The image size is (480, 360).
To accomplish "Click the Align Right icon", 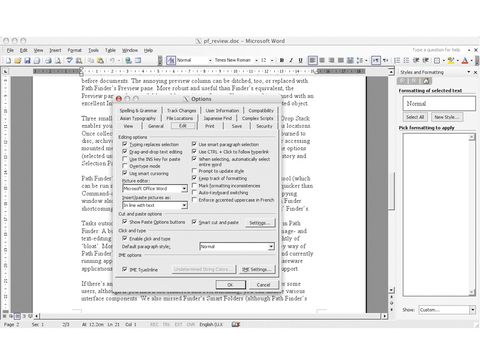I will [331, 60].
